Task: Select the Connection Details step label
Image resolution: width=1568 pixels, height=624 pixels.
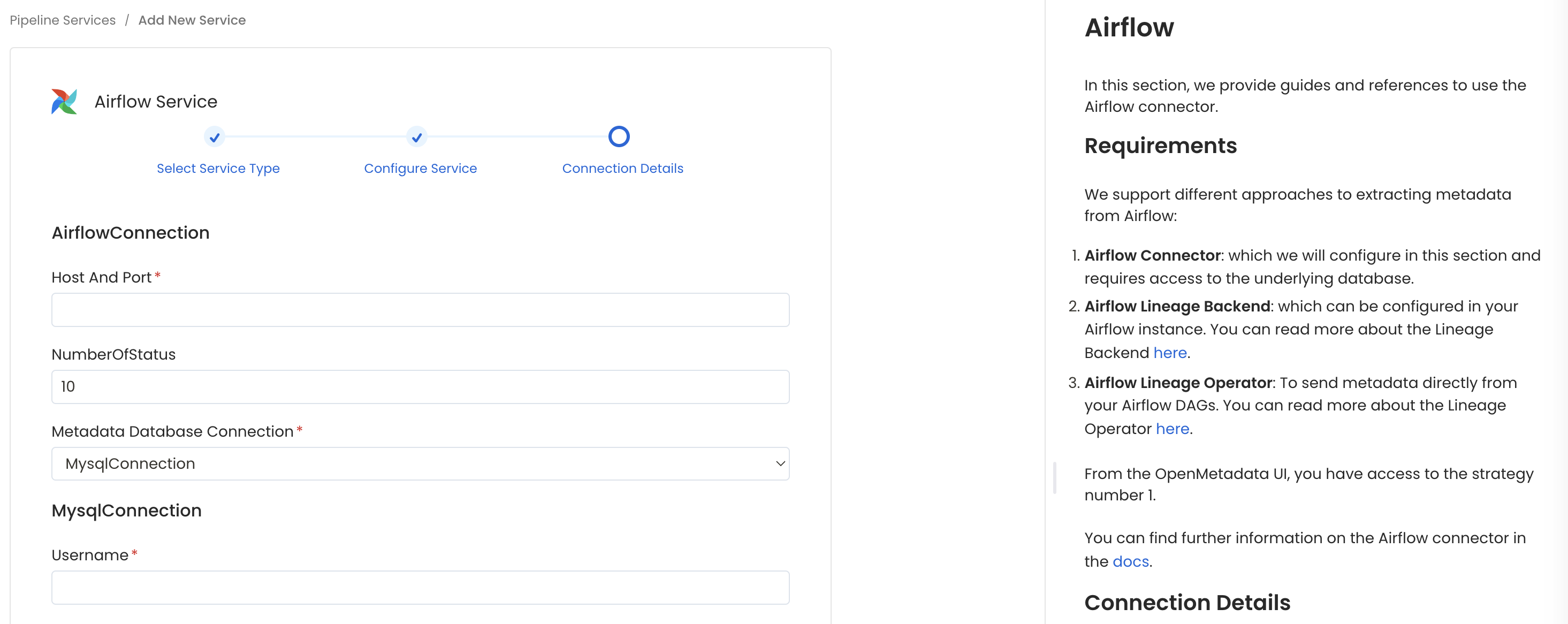Action: tap(622, 169)
